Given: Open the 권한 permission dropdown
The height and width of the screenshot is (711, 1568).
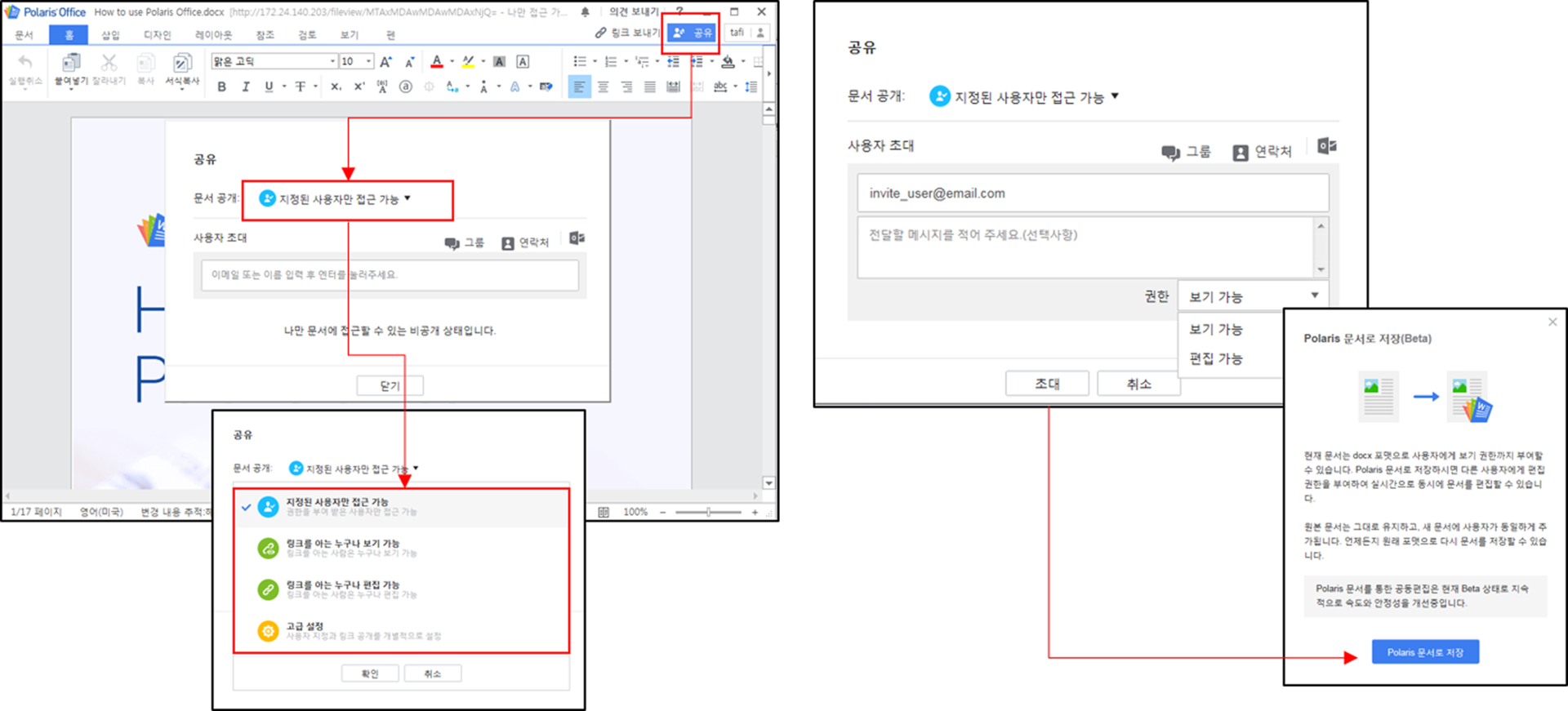Looking at the screenshot, I should click(x=1253, y=296).
